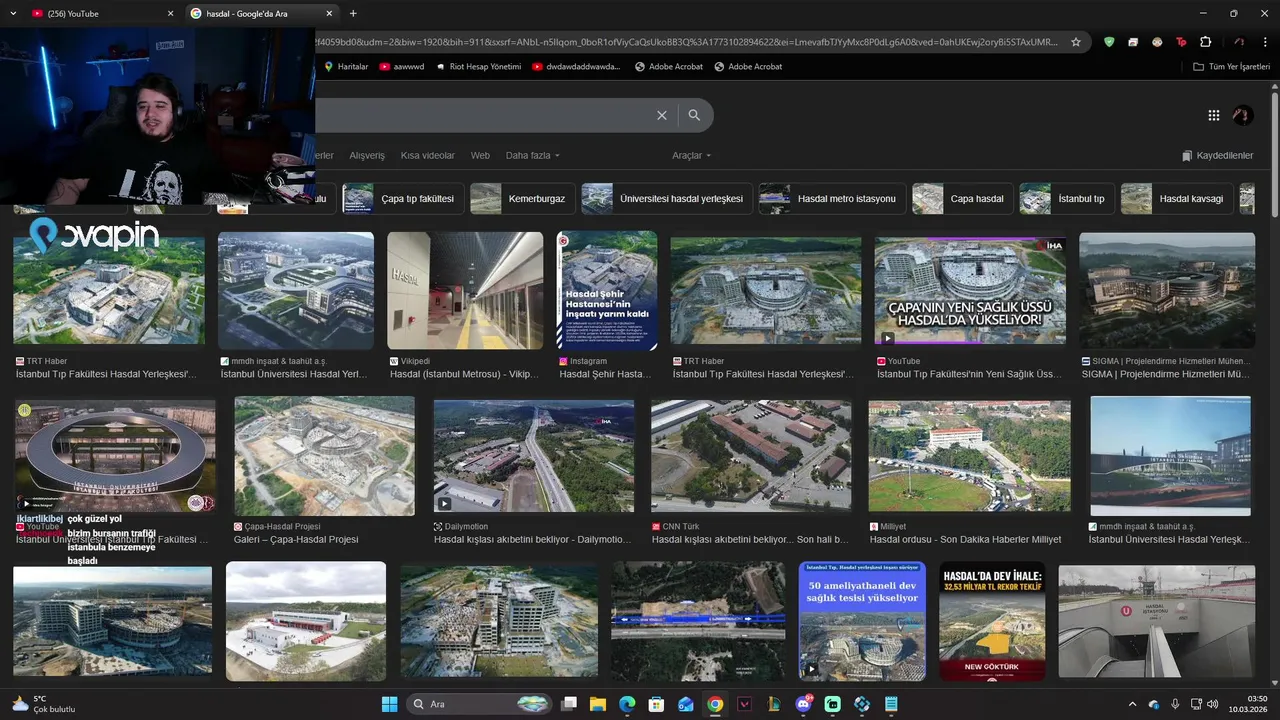The width and height of the screenshot is (1280, 720).
Task: Open the Haritalar bookmark
Action: pyautogui.click(x=346, y=66)
